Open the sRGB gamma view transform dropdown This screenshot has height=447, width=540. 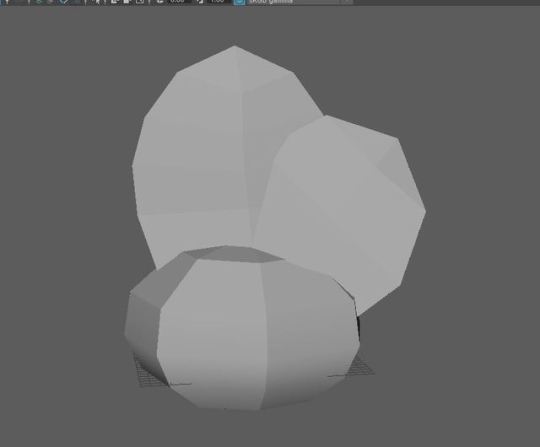pos(299,2)
